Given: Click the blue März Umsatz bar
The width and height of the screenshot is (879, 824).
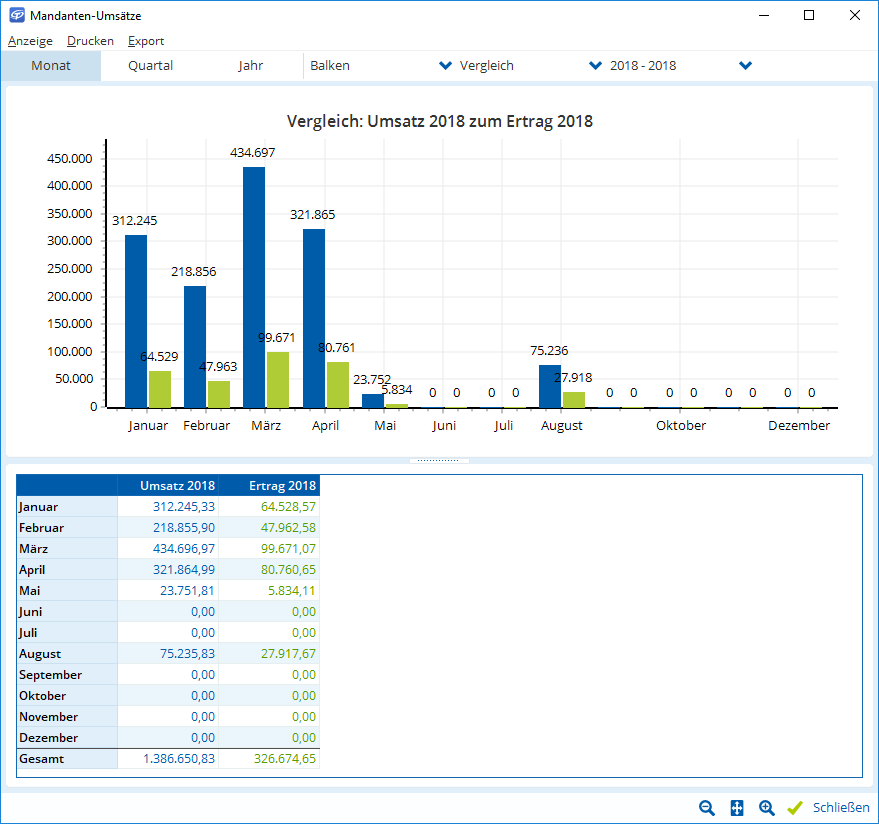Looking at the screenshot, I should pyautogui.click(x=254, y=288).
